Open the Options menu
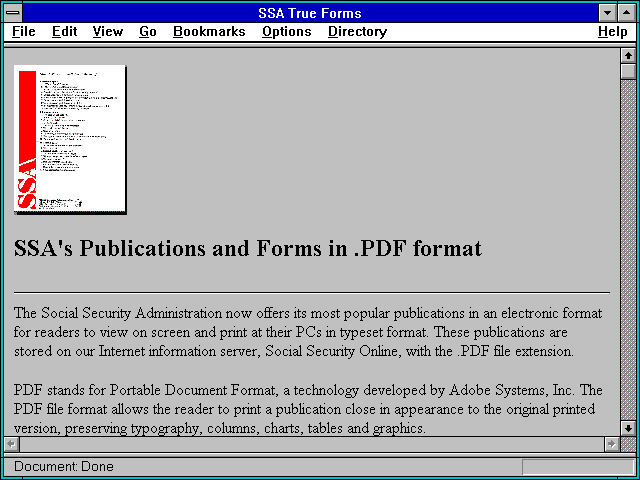 point(287,32)
